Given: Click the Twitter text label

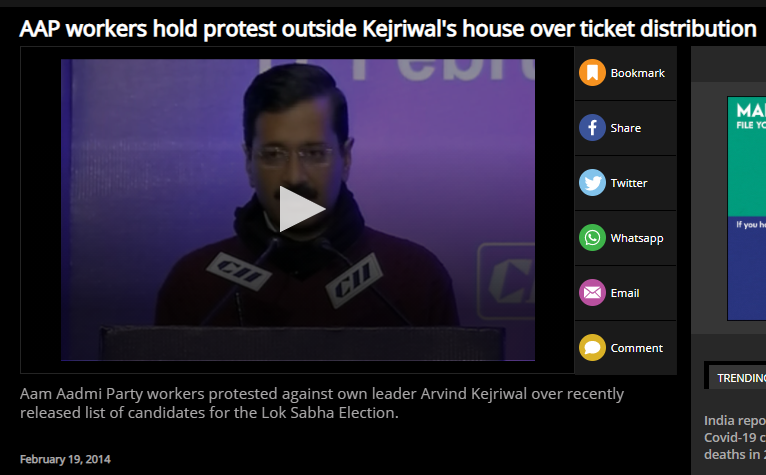Looking at the screenshot, I should [x=629, y=183].
